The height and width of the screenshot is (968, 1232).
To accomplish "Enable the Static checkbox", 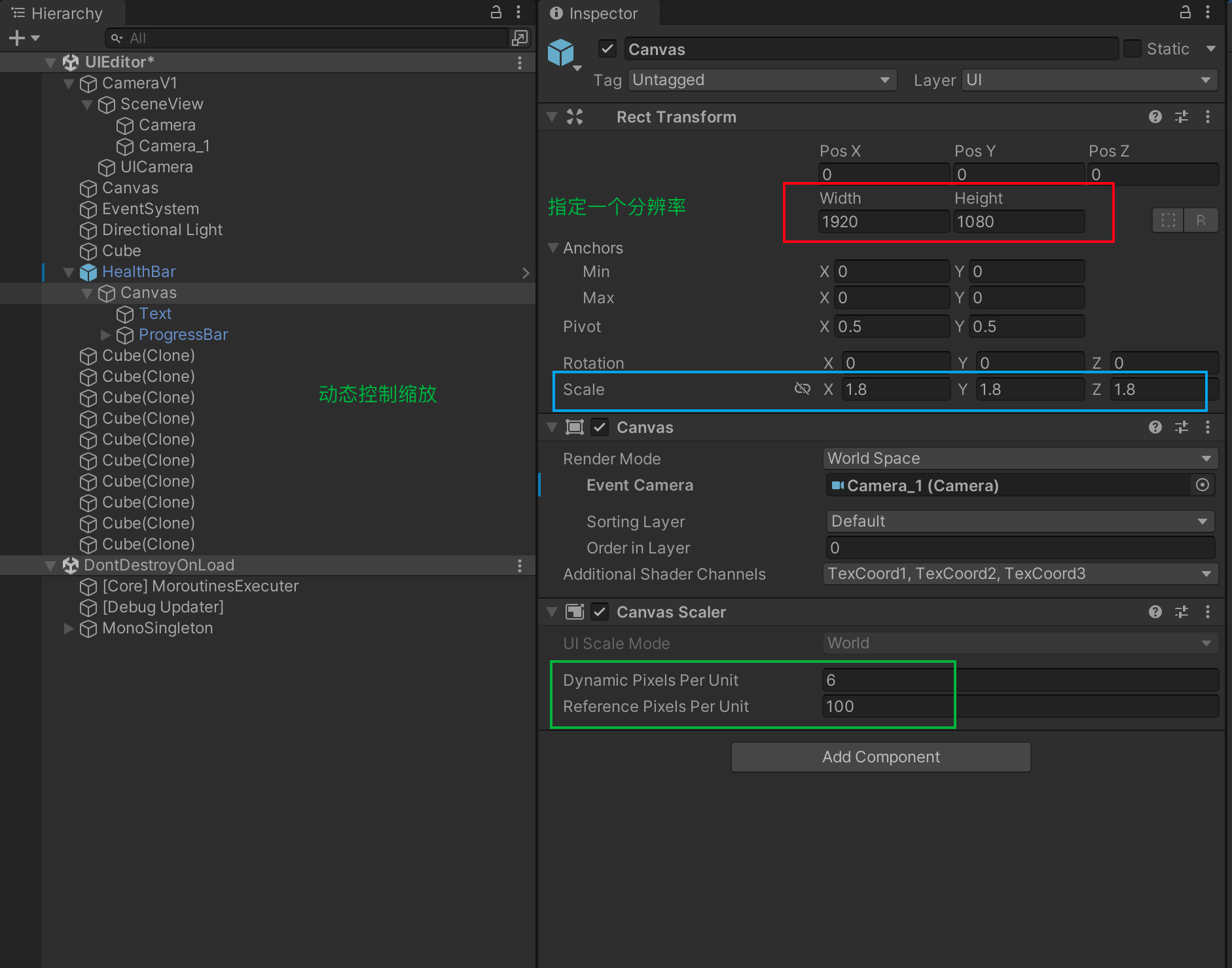I will click(1132, 49).
